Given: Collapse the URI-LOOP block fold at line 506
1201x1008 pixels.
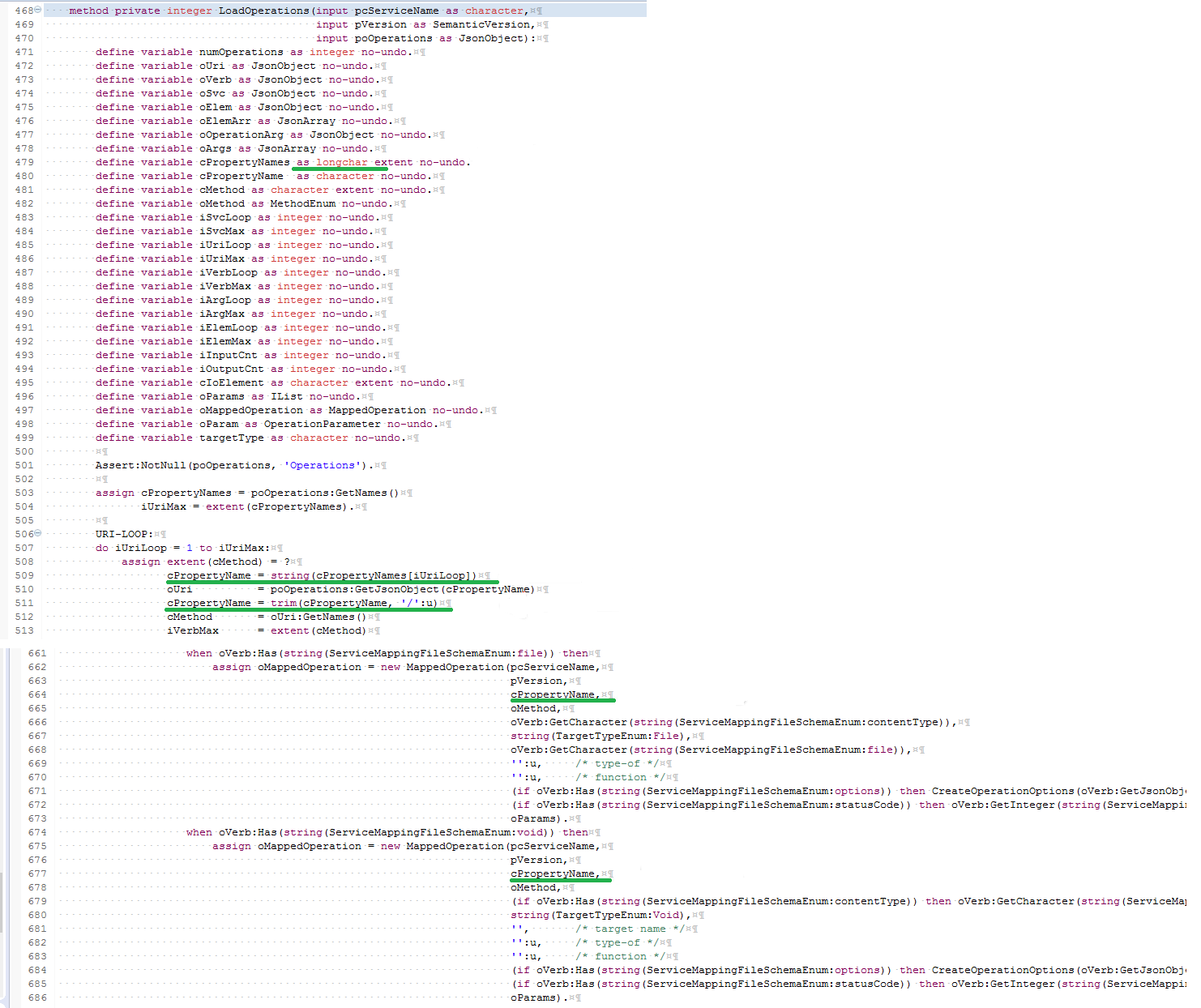Looking at the screenshot, I should 38,533.
